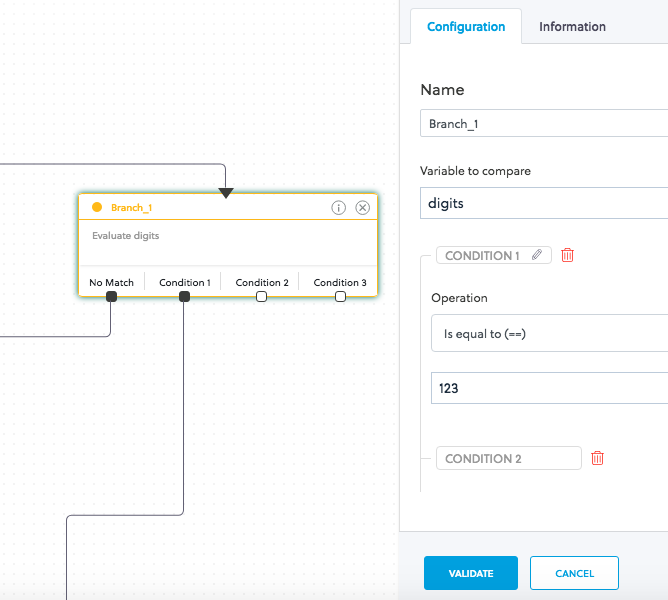Click the Condition 1 output connector

(184, 297)
